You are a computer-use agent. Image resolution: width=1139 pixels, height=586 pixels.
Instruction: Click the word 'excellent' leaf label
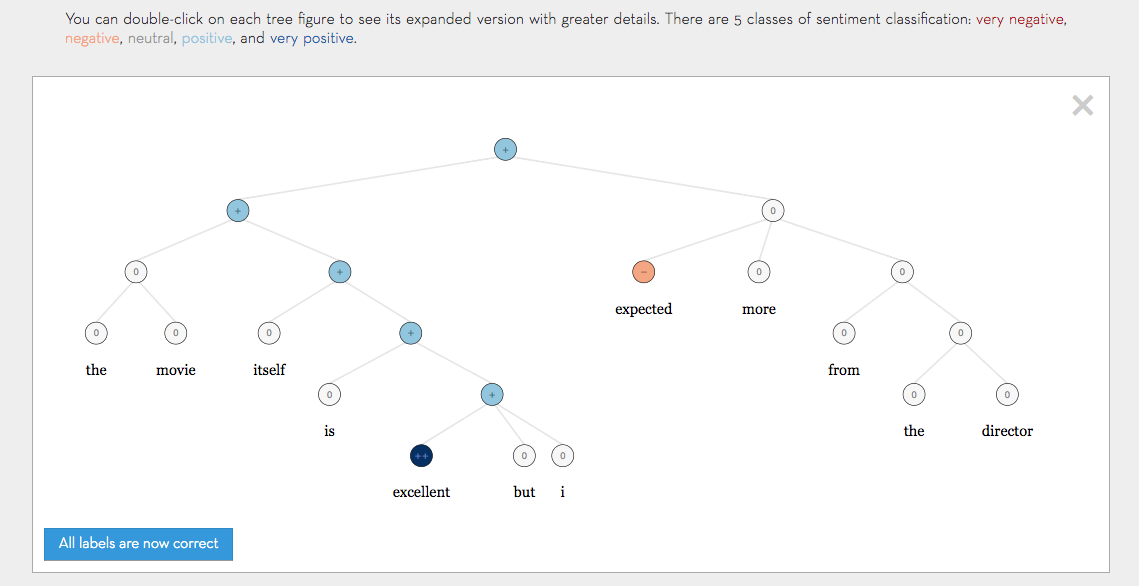[421, 491]
